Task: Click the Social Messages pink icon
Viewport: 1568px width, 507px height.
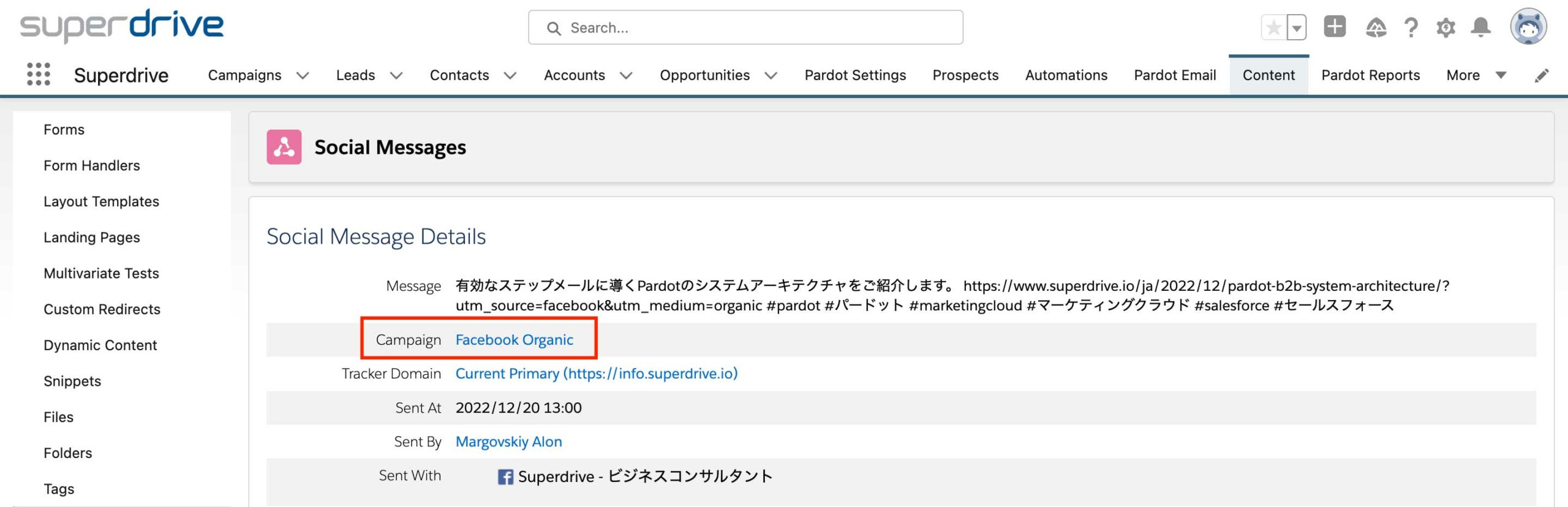Action: 284,147
